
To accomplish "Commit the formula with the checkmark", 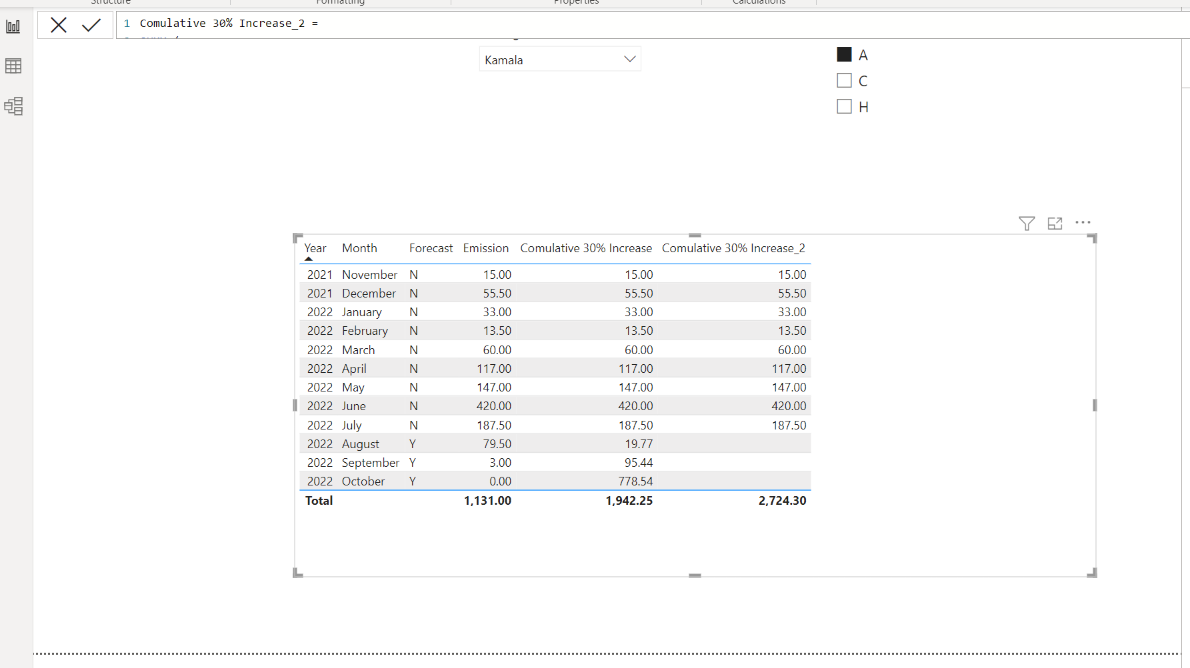I will click(92, 25).
